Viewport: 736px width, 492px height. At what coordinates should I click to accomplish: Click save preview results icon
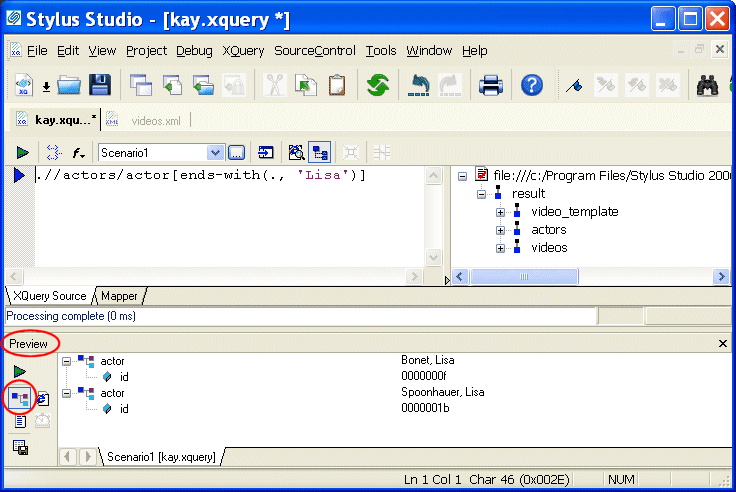click(20, 447)
